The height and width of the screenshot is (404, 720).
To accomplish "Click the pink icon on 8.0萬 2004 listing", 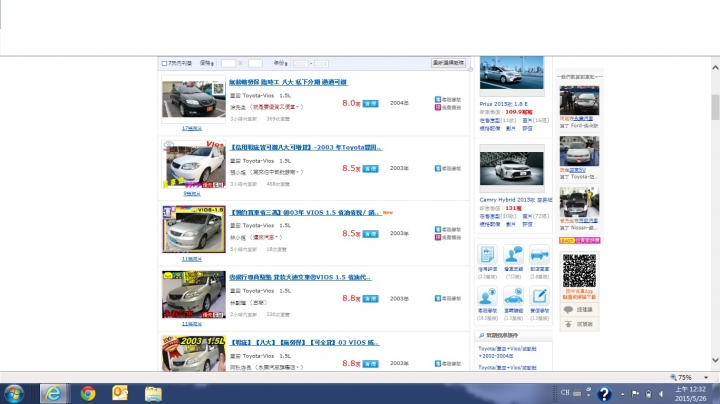I will 438,107.
